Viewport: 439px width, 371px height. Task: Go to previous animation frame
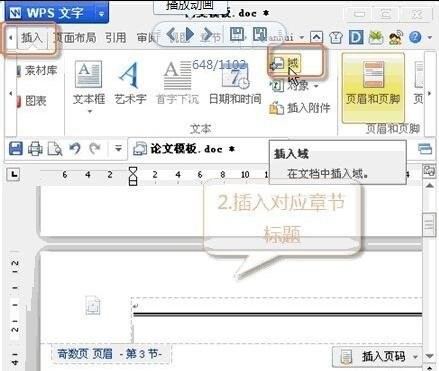tap(171, 34)
